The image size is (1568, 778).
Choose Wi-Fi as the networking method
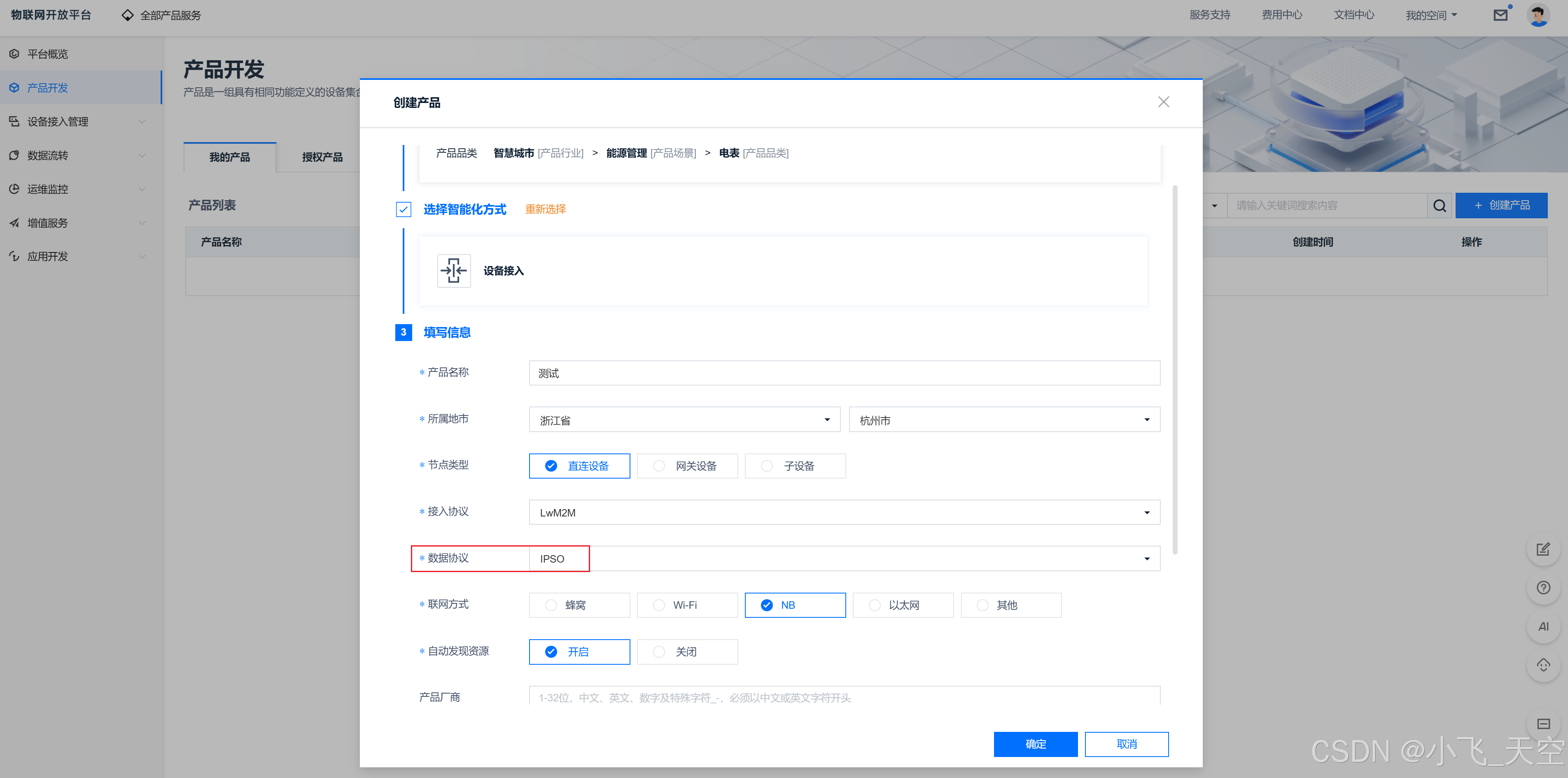pyautogui.click(x=686, y=605)
